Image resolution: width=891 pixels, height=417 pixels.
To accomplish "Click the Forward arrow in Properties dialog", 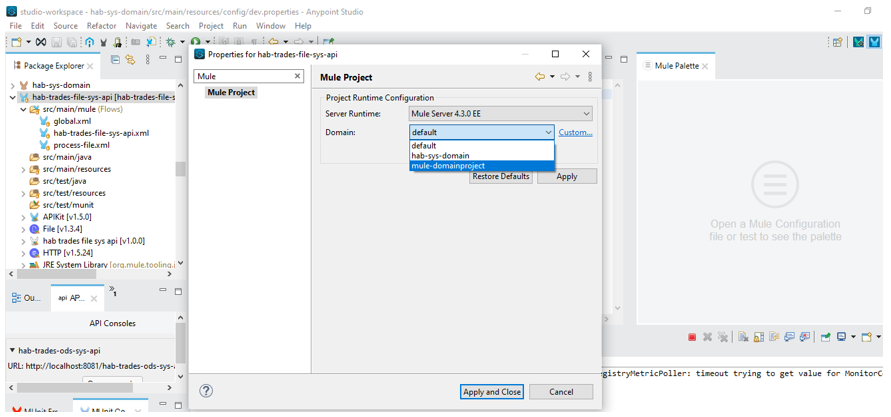I will 565,77.
